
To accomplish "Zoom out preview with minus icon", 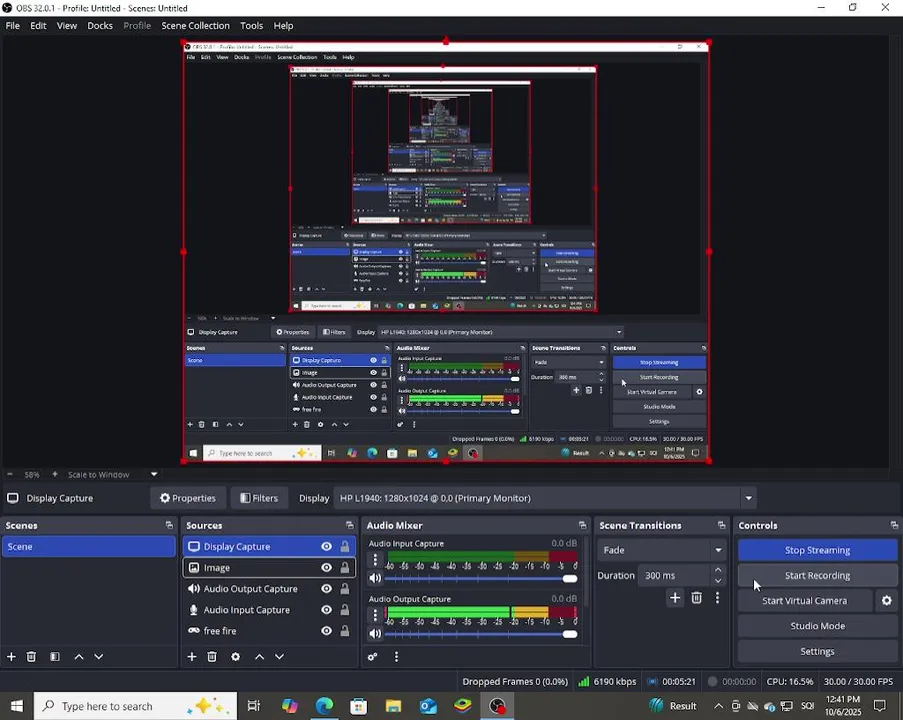I will click(10, 474).
